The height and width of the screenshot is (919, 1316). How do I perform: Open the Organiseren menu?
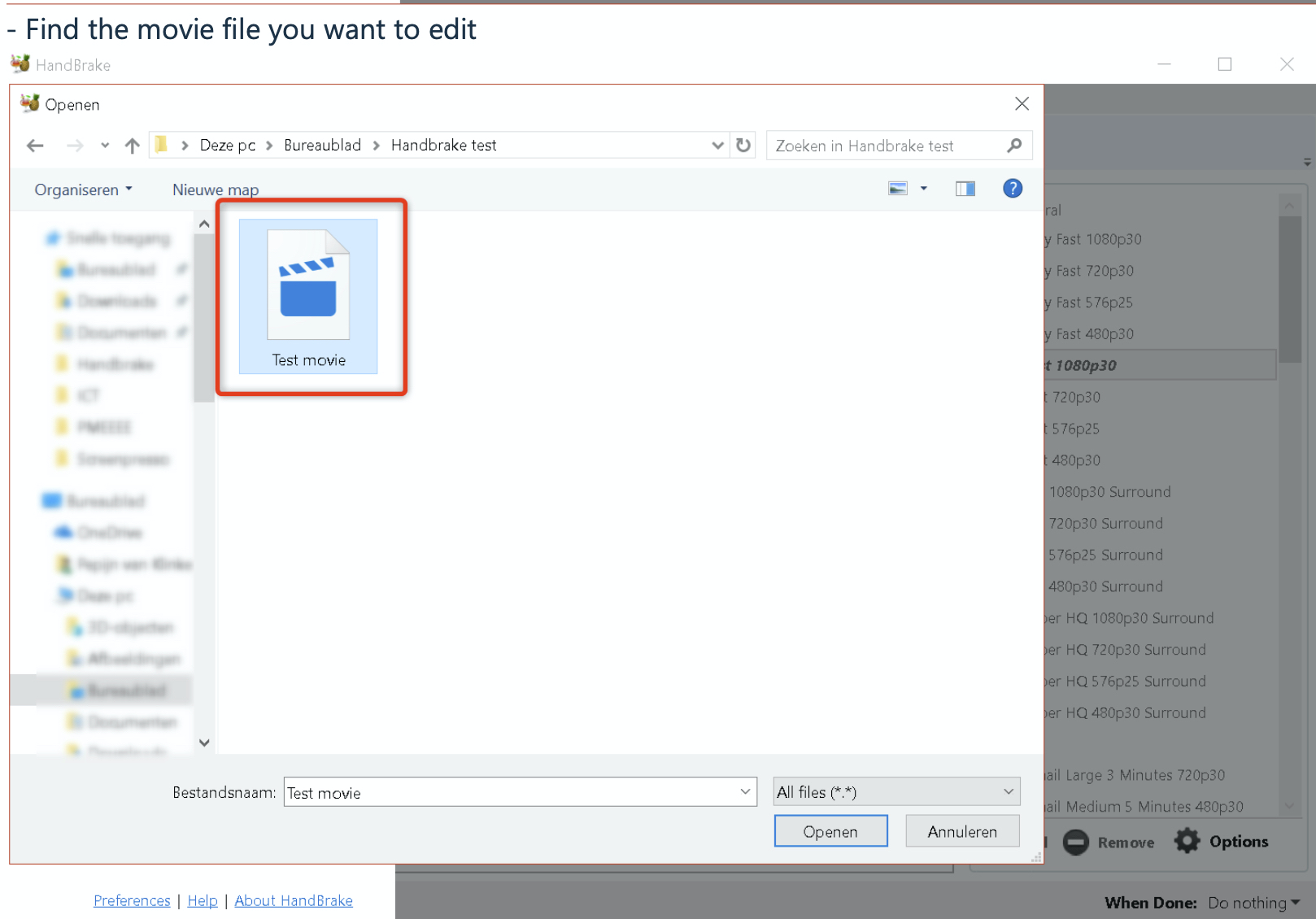pos(83,189)
